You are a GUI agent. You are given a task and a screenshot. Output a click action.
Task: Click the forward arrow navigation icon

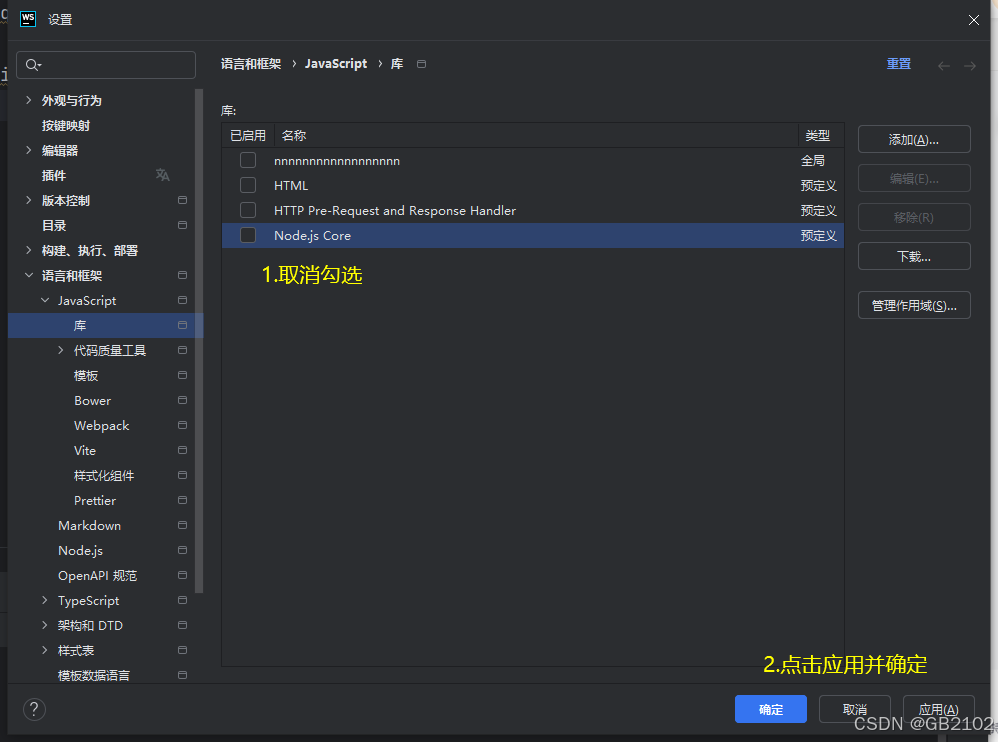coord(969,66)
